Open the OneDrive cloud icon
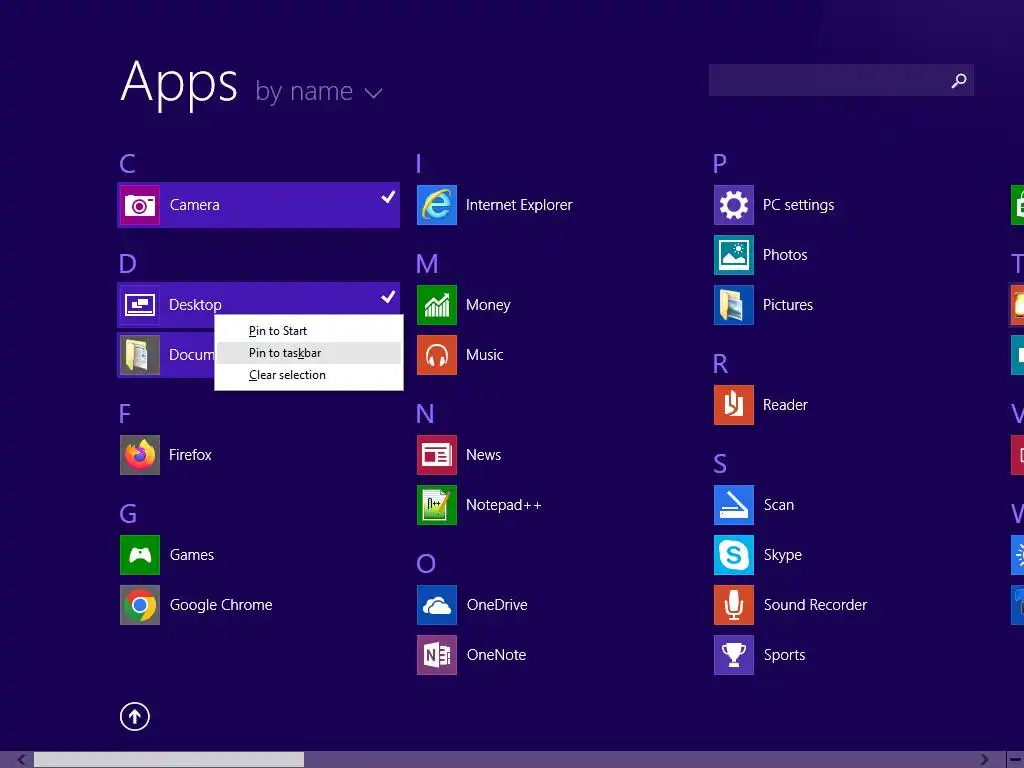The image size is (1024, 768). pos(437,605)
